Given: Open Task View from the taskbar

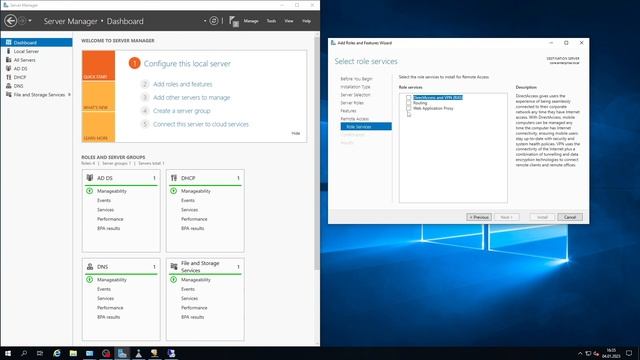Looking at the screenshot, I should tap(40, 353).
